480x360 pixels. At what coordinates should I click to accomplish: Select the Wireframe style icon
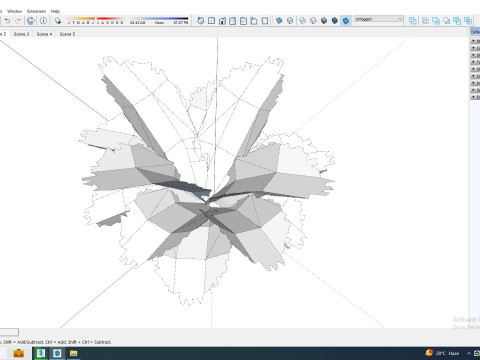coord(303,21)
